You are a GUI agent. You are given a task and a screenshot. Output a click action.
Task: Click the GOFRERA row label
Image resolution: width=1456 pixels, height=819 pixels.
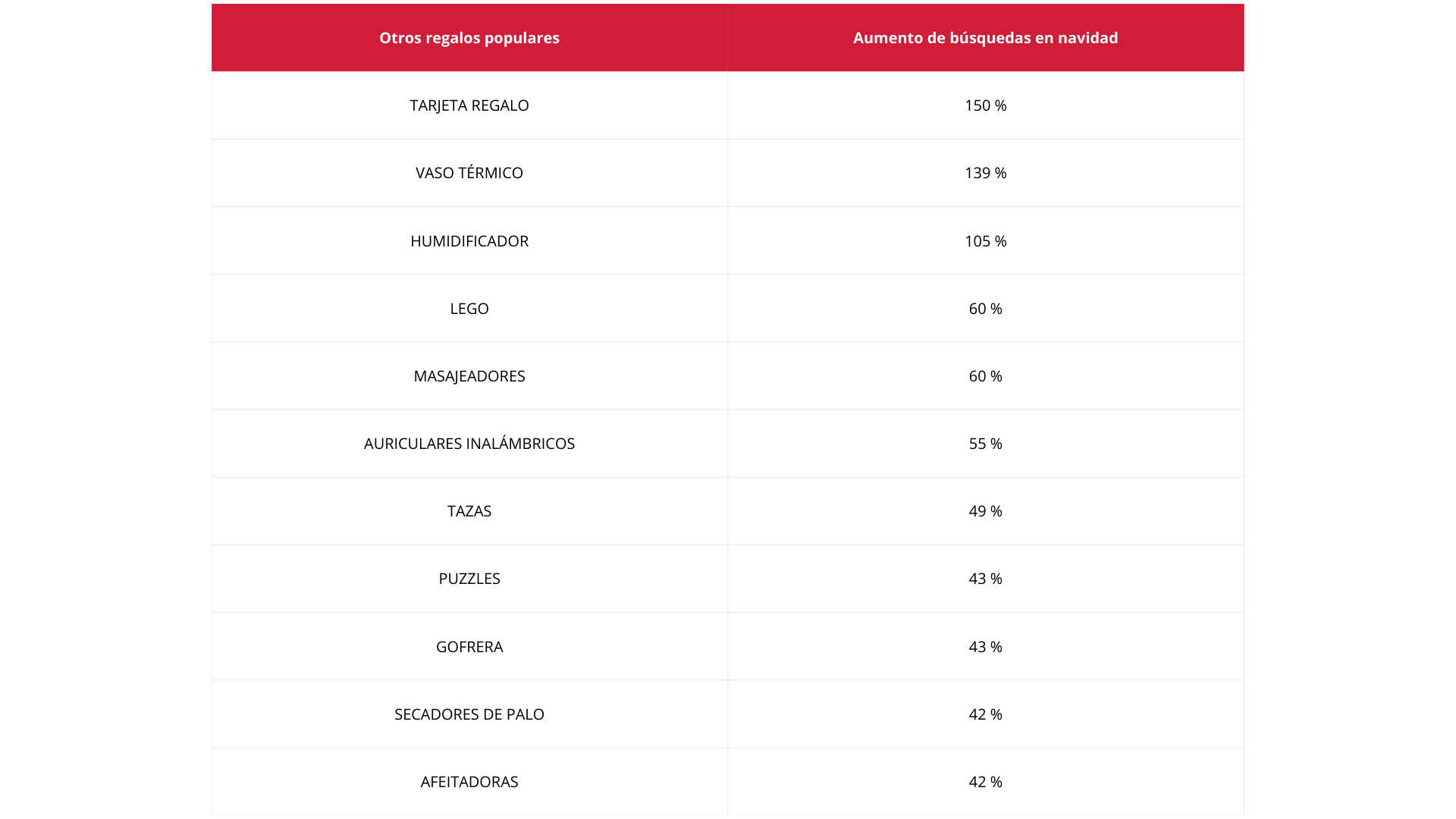[469, 647]
